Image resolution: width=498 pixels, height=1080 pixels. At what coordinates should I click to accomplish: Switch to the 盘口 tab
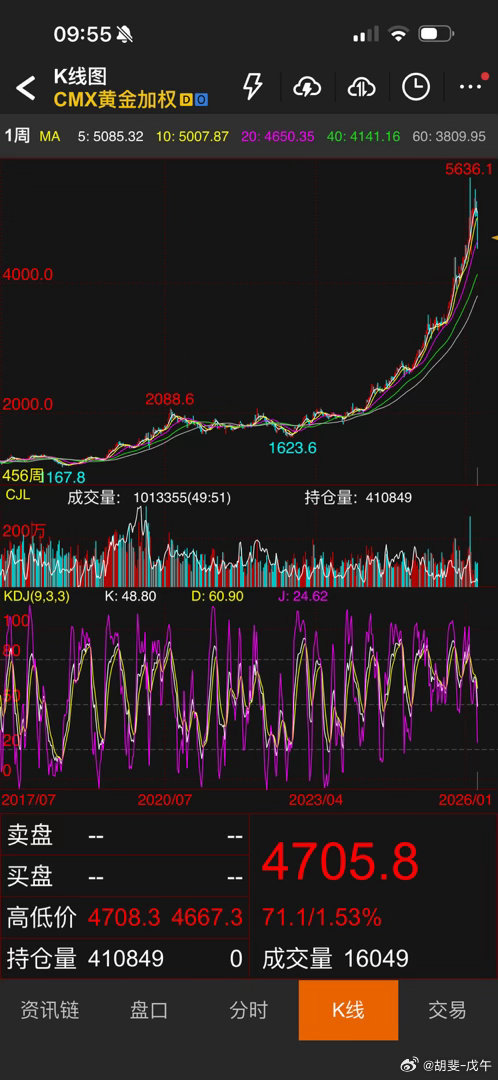pyautogui.click(x=149, y=1010)
